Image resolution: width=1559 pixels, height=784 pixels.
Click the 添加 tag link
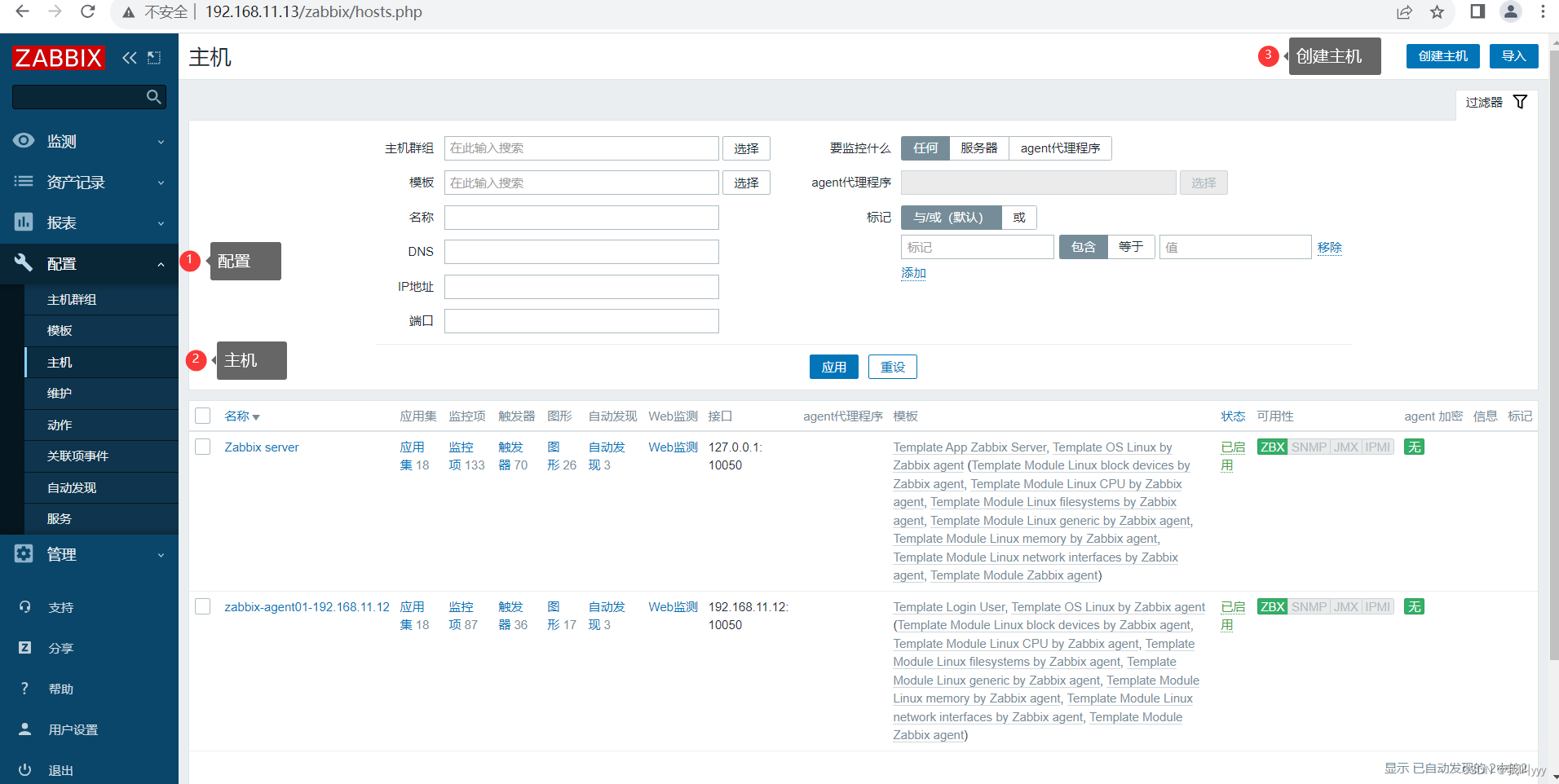coord(913,273)
